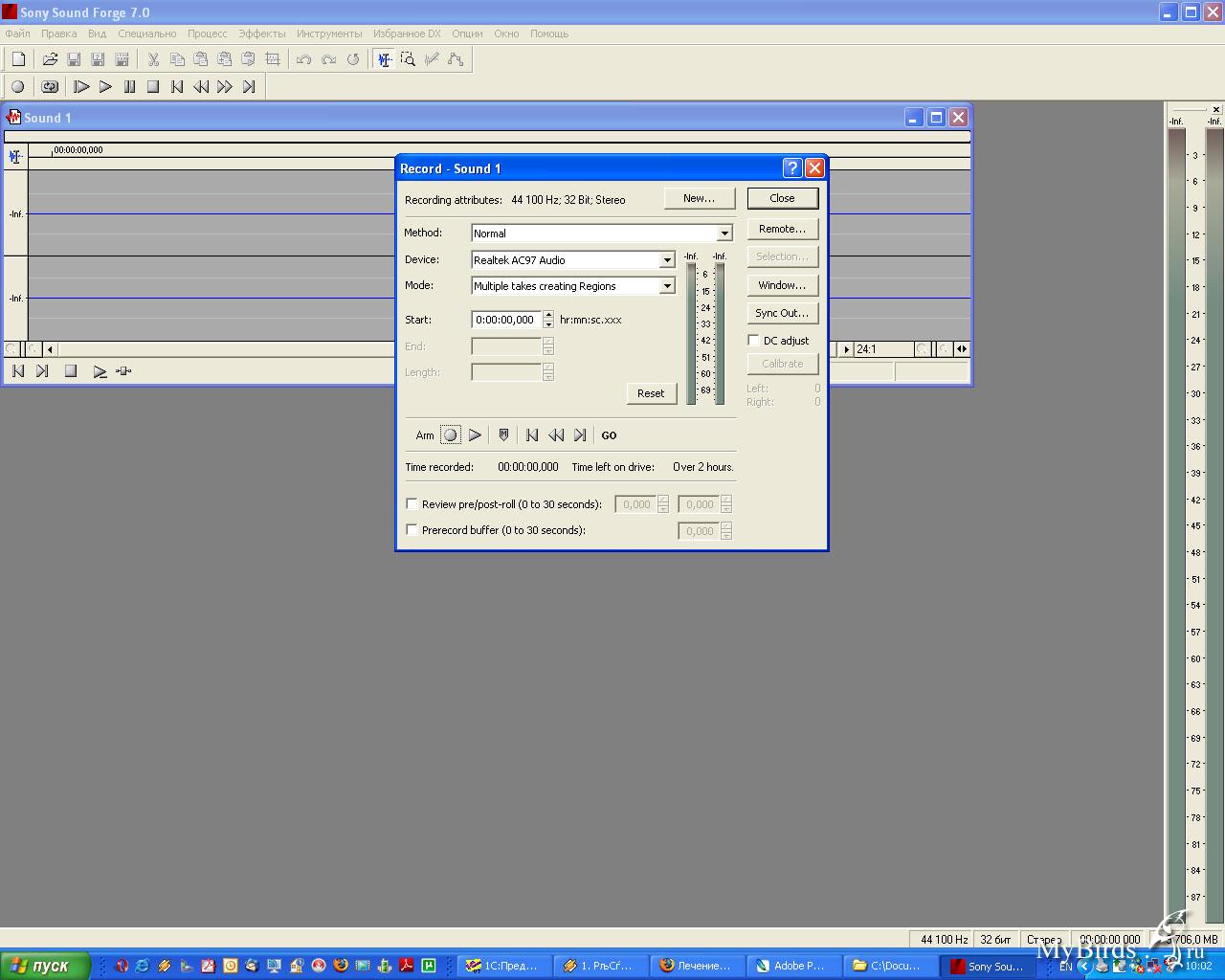This screenshot has height=980, width=1225.
Task: Enable the Prerecord buffer checkbox
Action: tap(412, 529)
